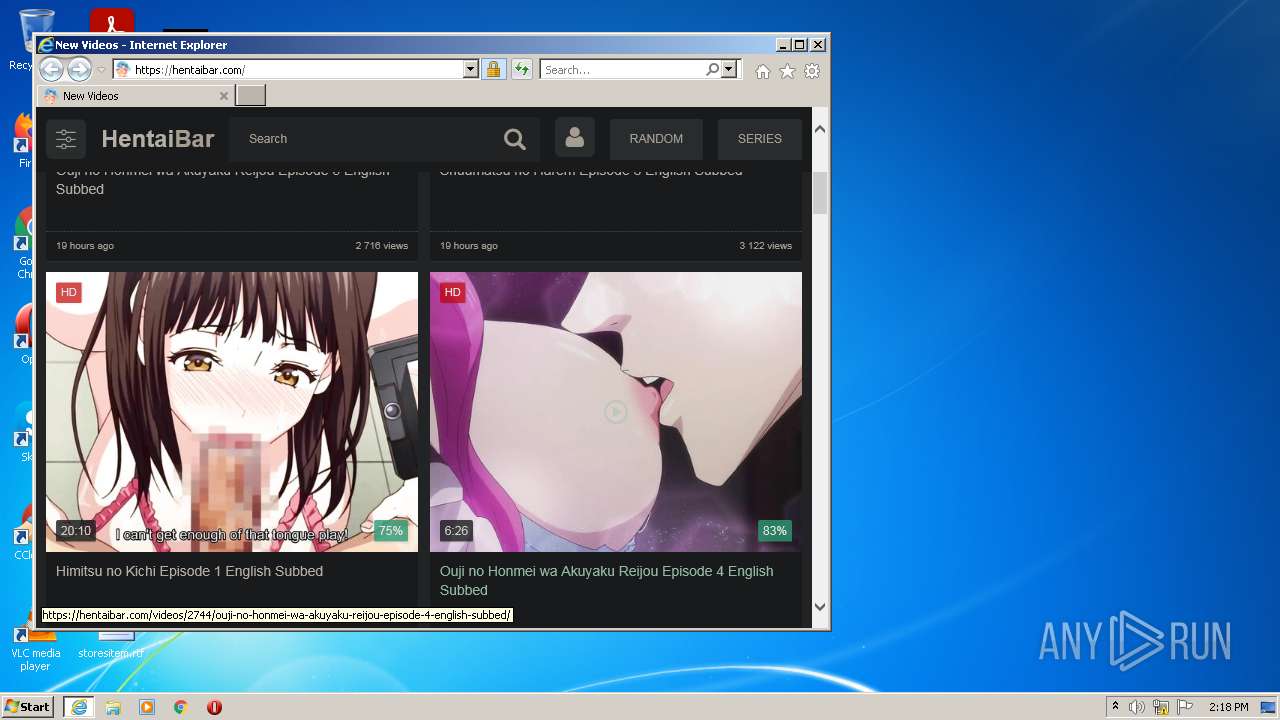This screenshot has width=1280, height=720.
Task: Expand the search provider dropdown arrow
Action: (x=729, y=69)
